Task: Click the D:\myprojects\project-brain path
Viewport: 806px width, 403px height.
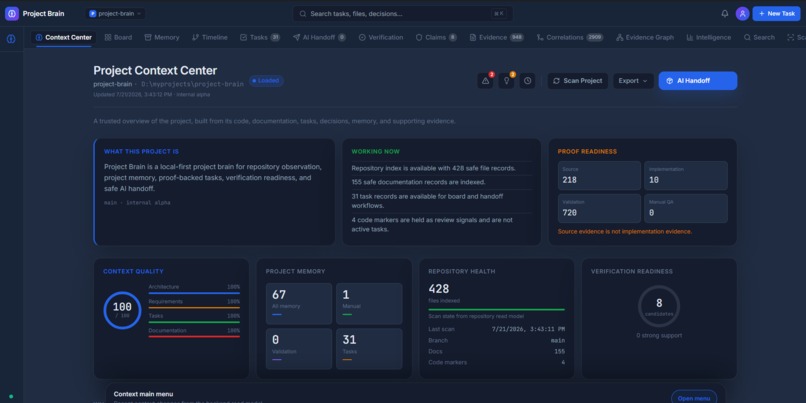Action: (193, 84)
